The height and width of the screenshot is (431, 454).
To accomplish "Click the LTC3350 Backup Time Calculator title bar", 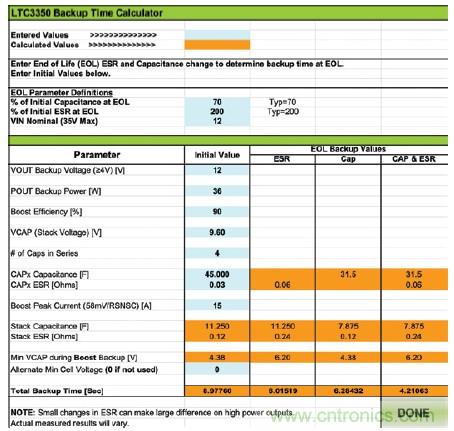I will (228, 13).
